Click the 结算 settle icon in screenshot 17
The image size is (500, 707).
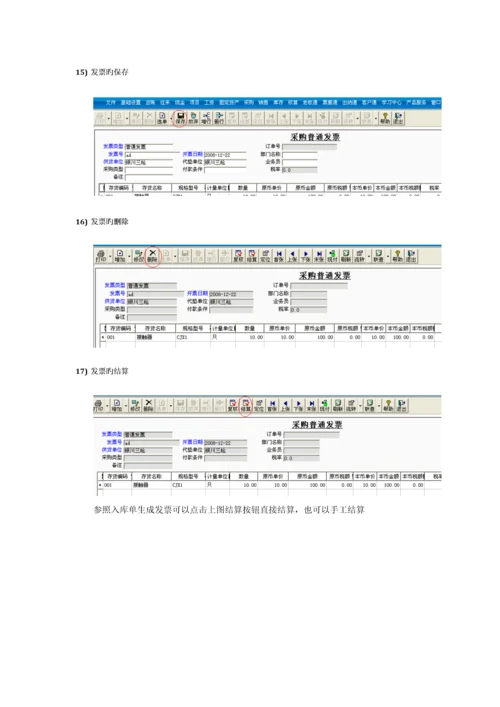[245, 405]
